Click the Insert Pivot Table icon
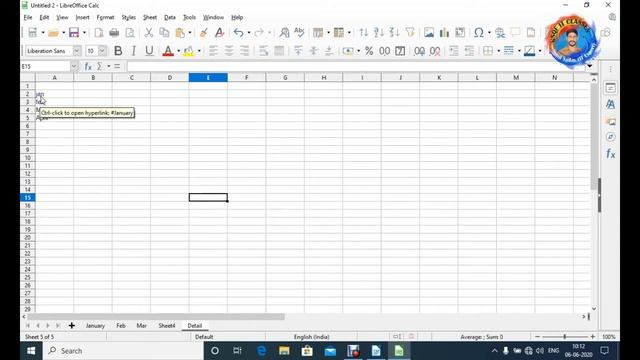The height and width of the screenshot is (360, 640). click(460, 33)
